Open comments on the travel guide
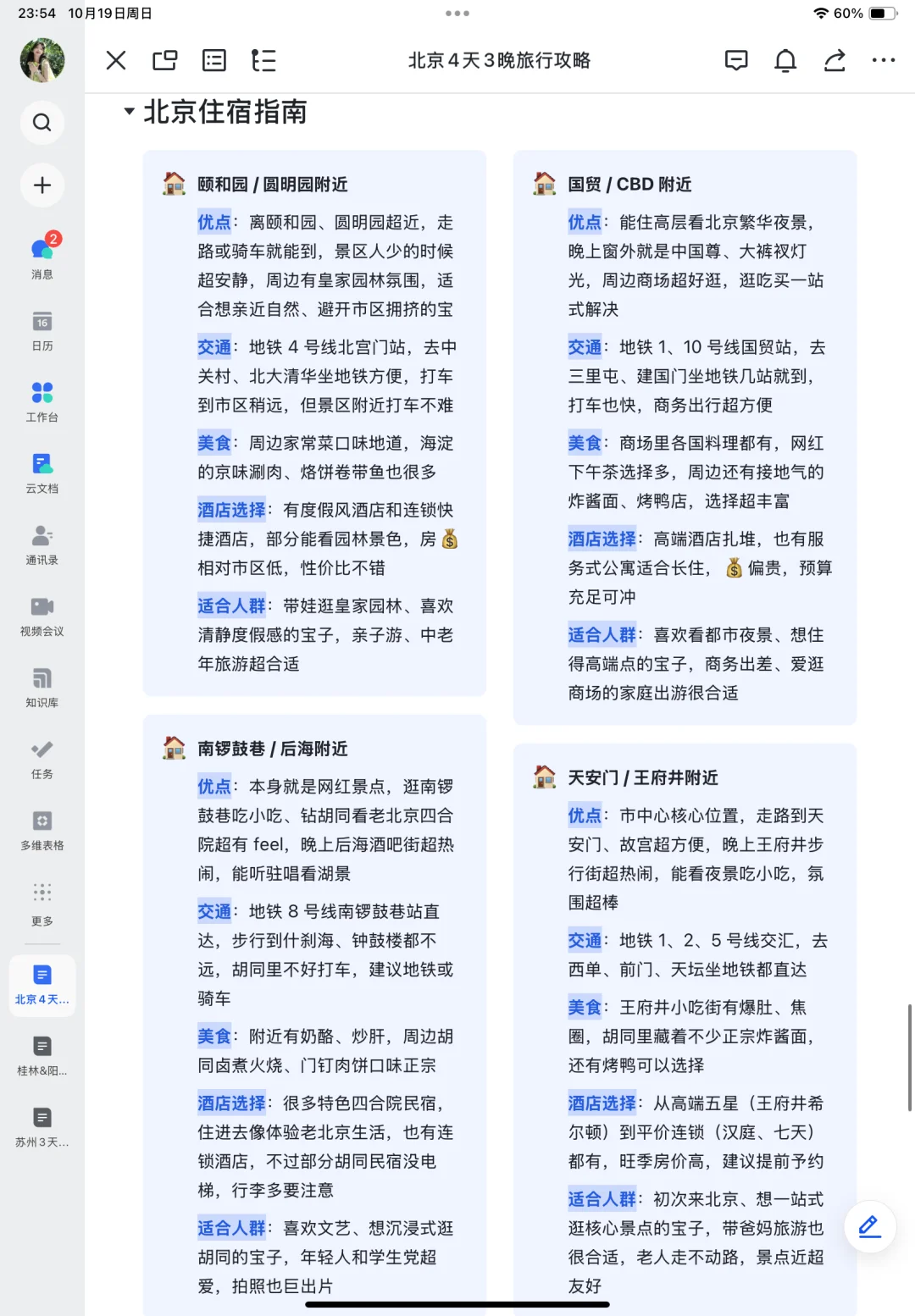 coord(736,60)
